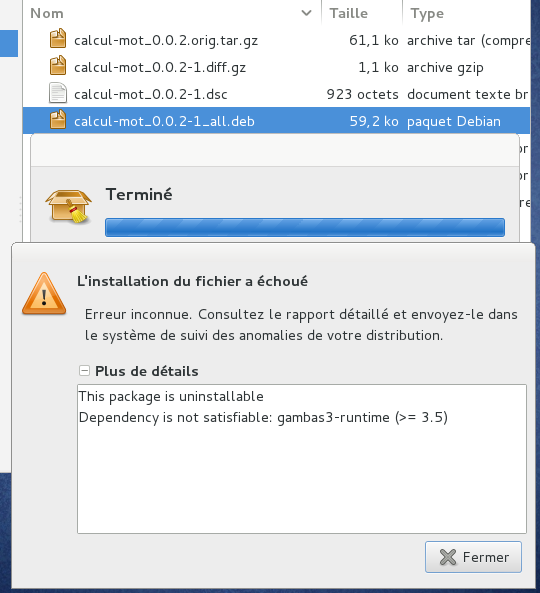
Task: Click the Dependency is not satisfiable message line
Action: click(x=263, y=418)
